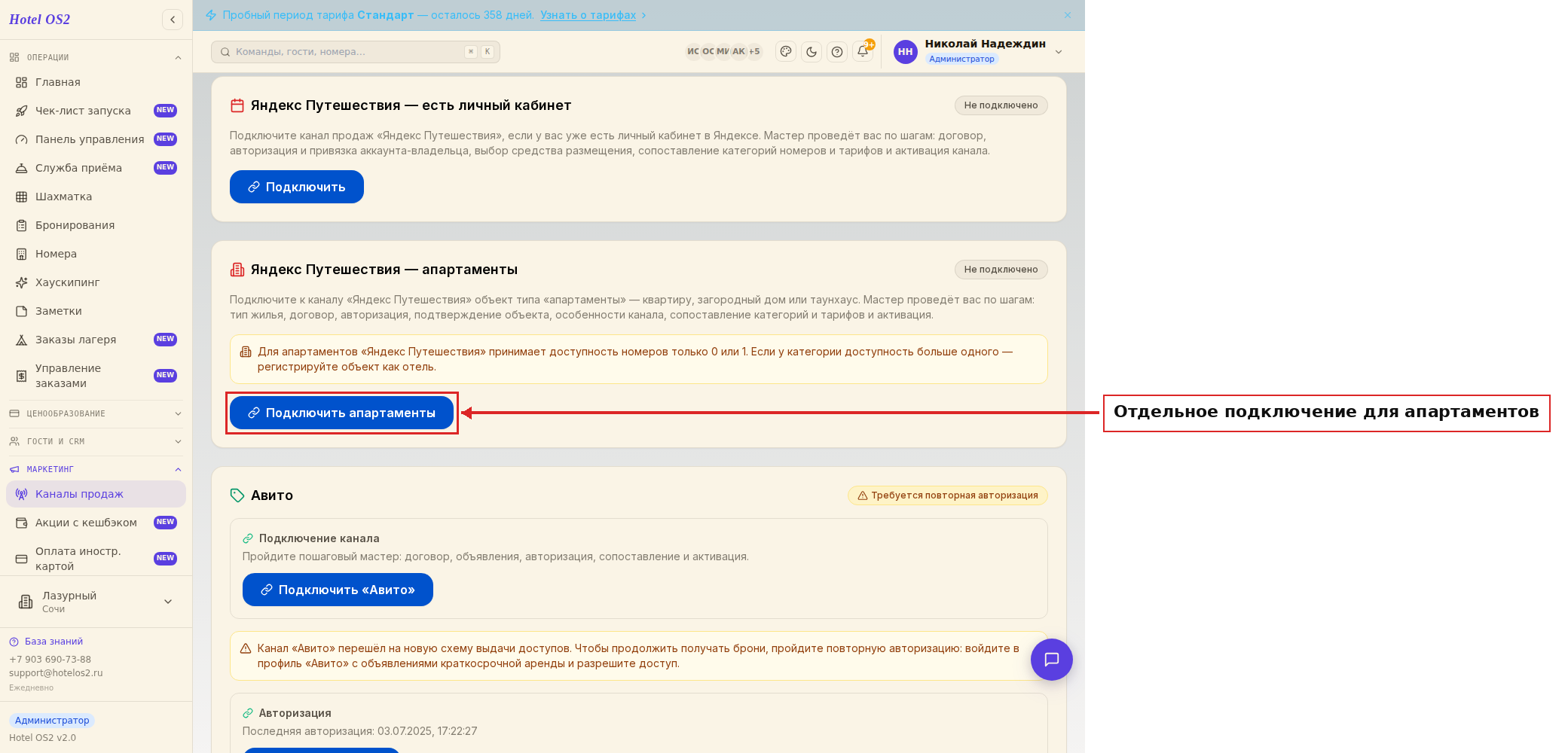Viewport: 1568px width, 753px height.
Task: Click the support@hotelos2.ru email address
Action: click(x=56, y=673)
